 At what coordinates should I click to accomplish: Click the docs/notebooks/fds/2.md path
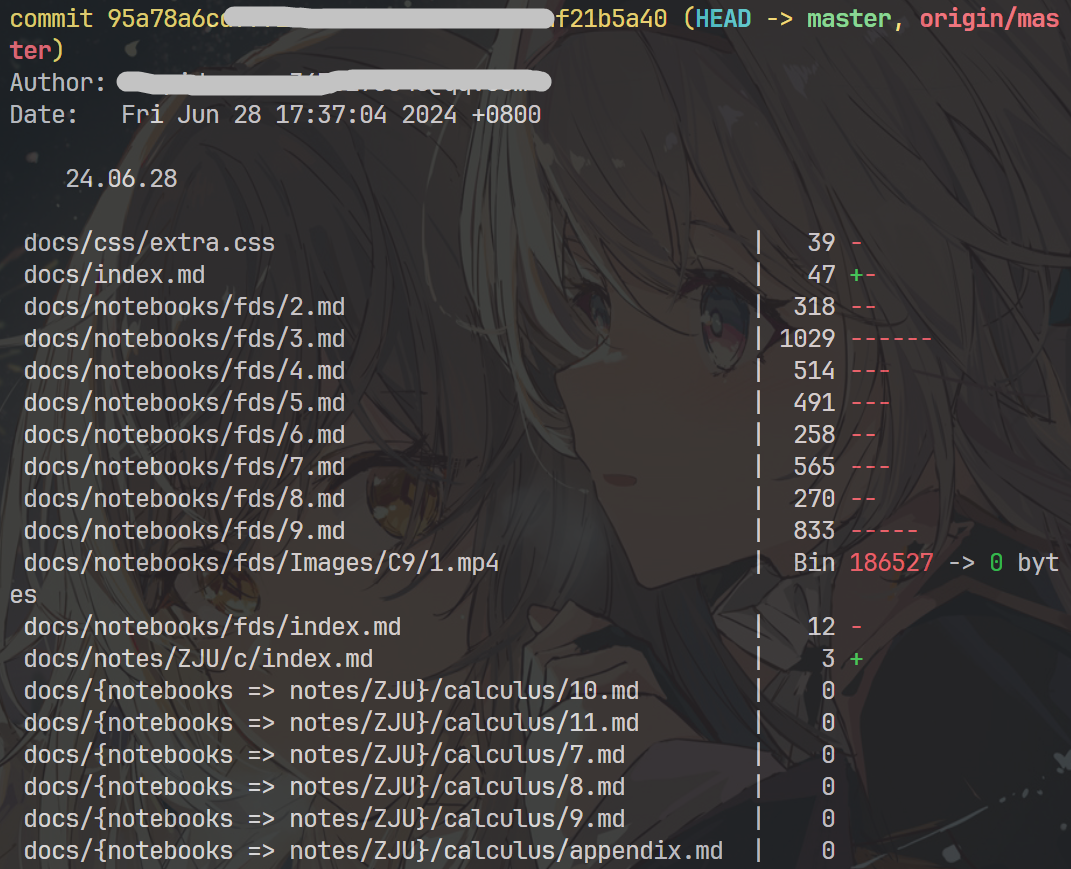tap(184, 307)
